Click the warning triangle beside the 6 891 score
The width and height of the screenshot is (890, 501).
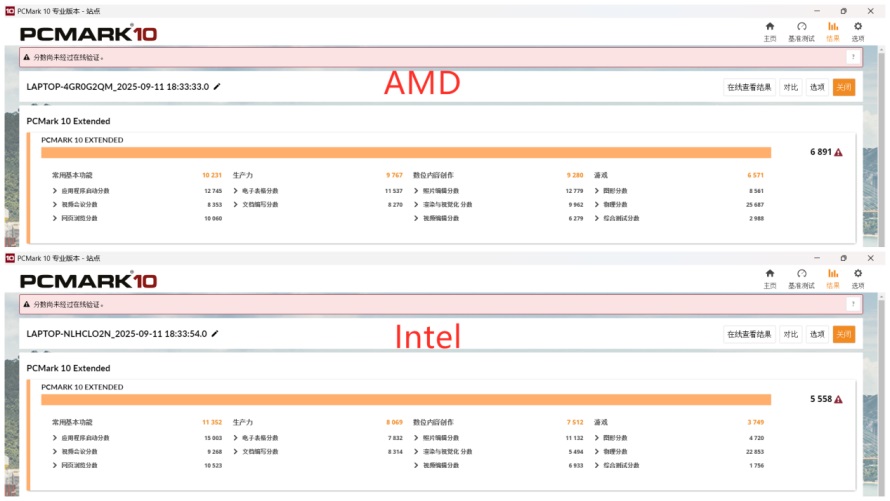[838, 153]
